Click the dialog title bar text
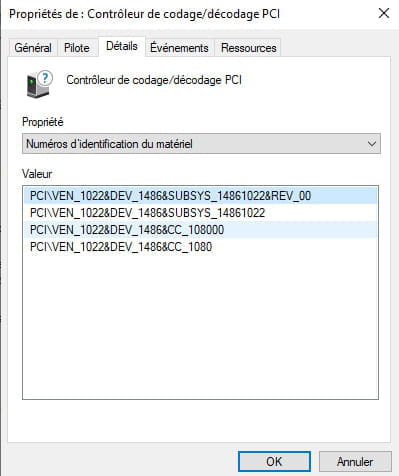399x476 pixels. pos(144,14)
